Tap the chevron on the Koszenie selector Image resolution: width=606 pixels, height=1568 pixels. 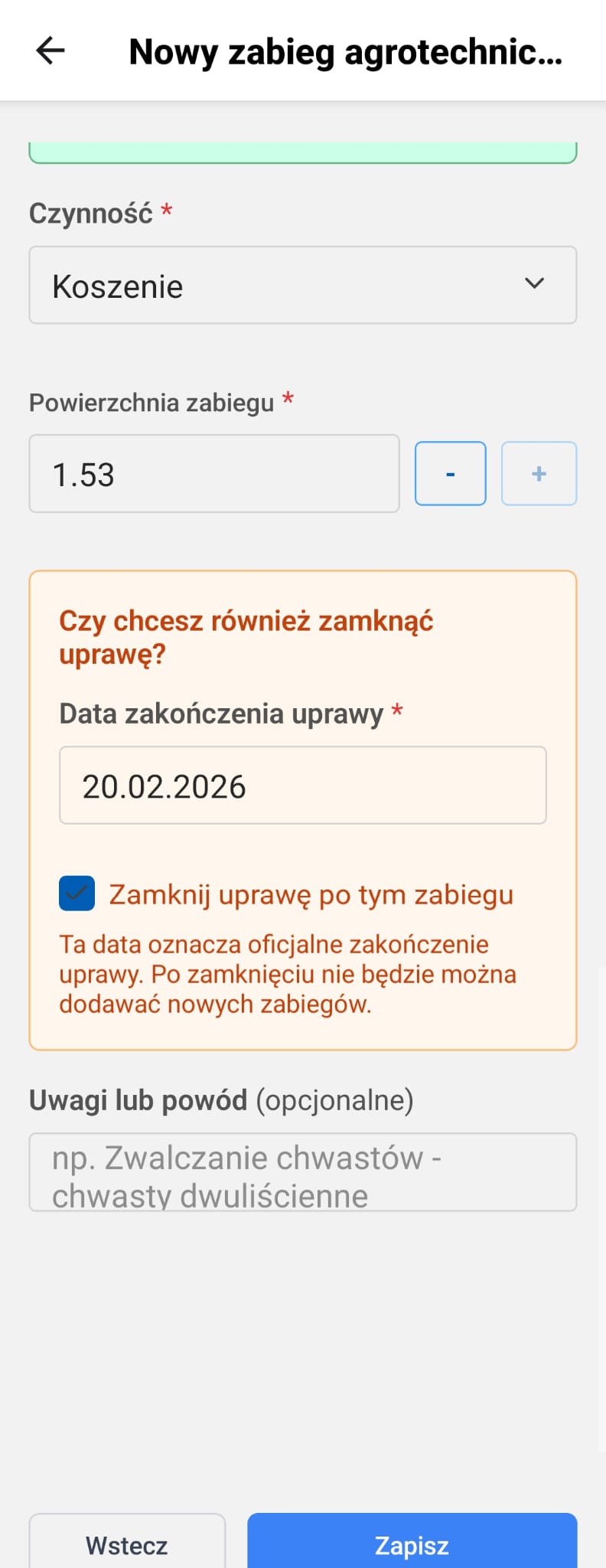[x=536, y=283]
